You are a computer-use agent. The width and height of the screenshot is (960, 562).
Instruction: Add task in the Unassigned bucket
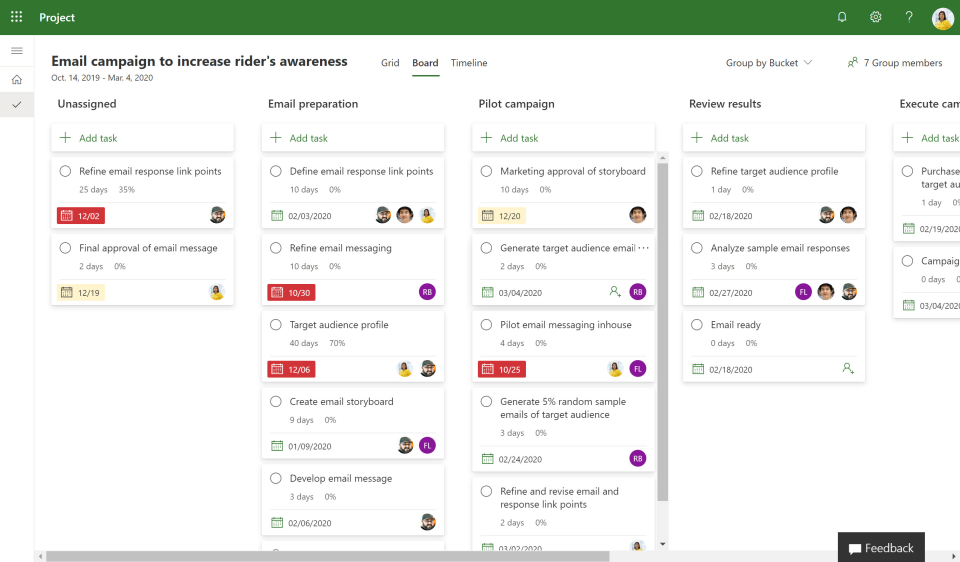[x=142, y=138]
